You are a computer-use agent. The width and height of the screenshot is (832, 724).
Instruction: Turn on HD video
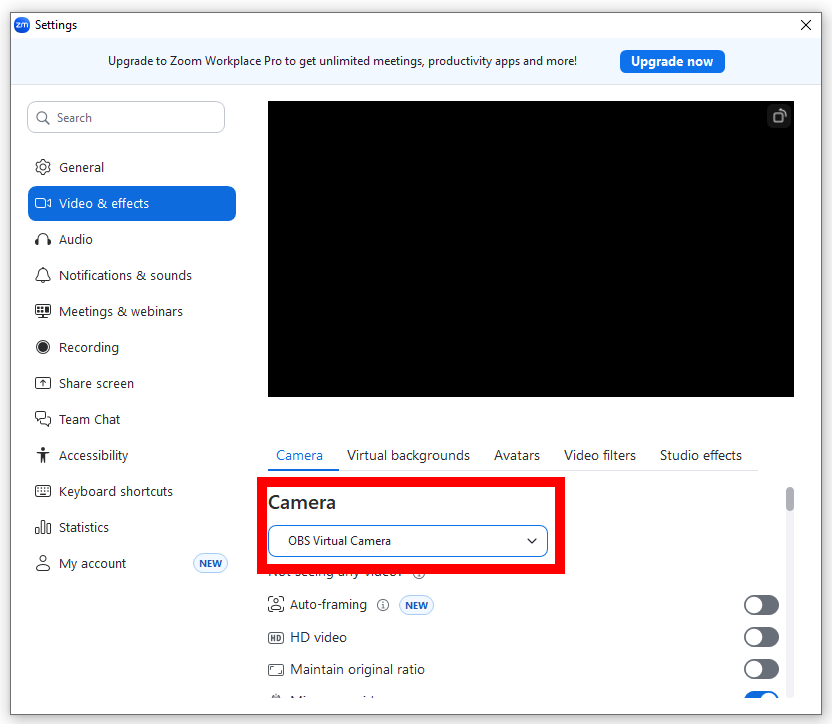point(761,637)
